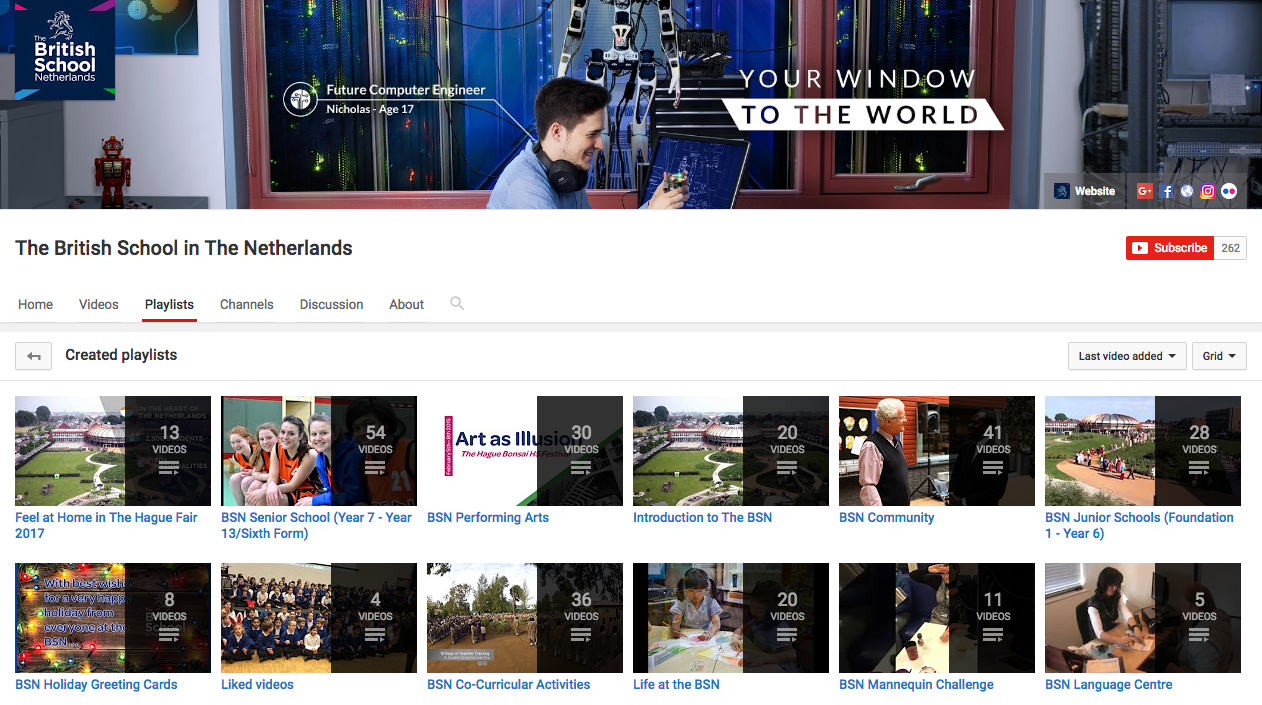Open the About tab
1262x705 pixels.
407,304
